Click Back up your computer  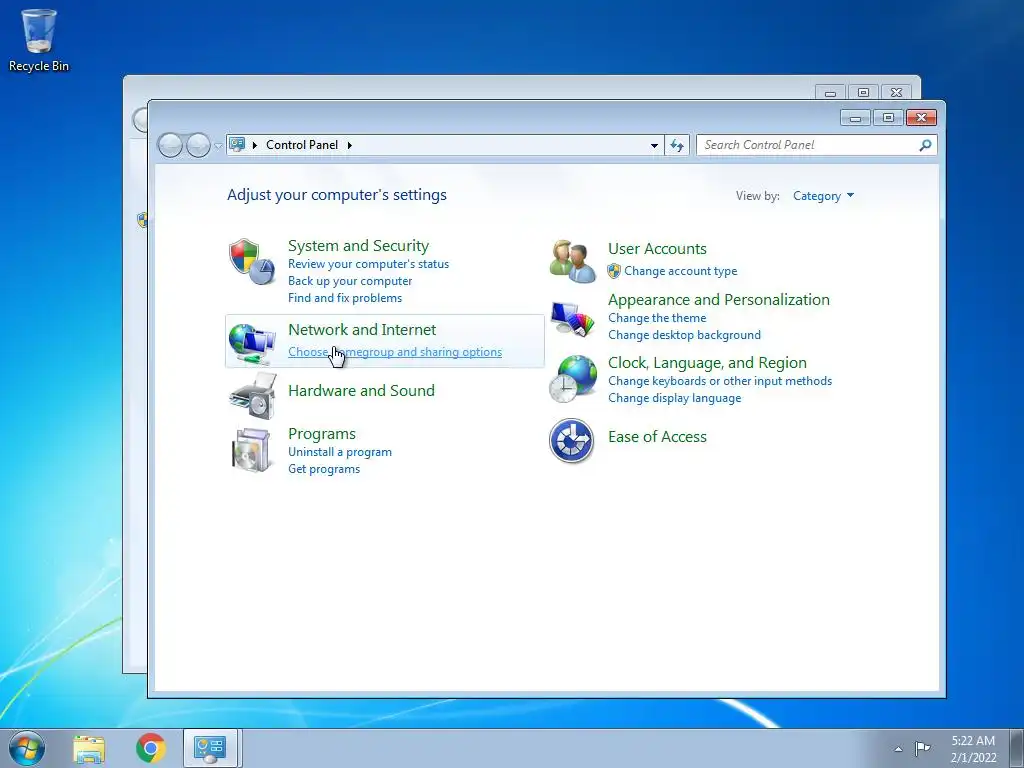tap(350, 281)
